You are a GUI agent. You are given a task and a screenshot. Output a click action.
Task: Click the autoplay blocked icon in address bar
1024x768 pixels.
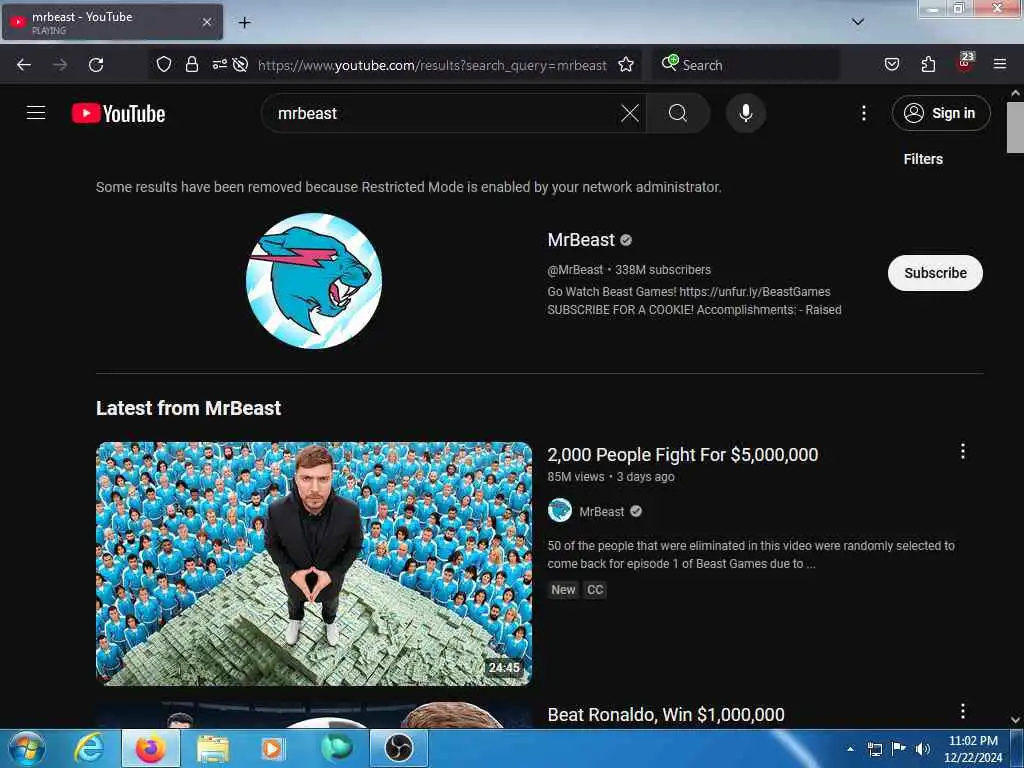click(x=240, y=64)
